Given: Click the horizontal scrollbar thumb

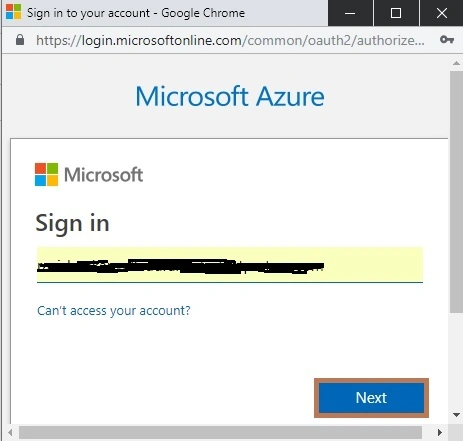Looking at the screenshot, I should point(220,433).
